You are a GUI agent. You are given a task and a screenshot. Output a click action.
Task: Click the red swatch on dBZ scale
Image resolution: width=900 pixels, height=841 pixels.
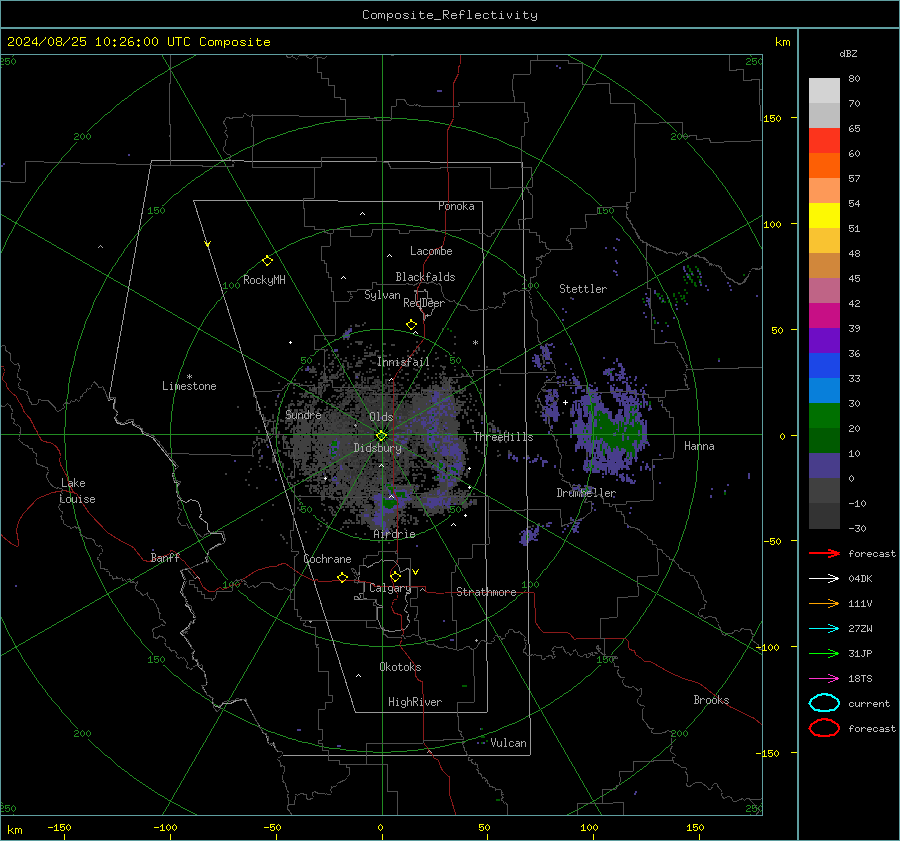click(824, 141)
